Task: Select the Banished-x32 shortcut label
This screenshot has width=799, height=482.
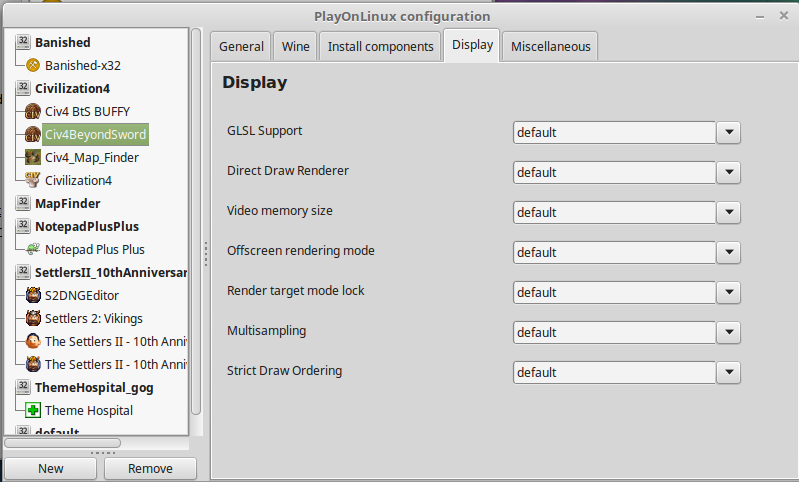Action: [x=83, y=65]
